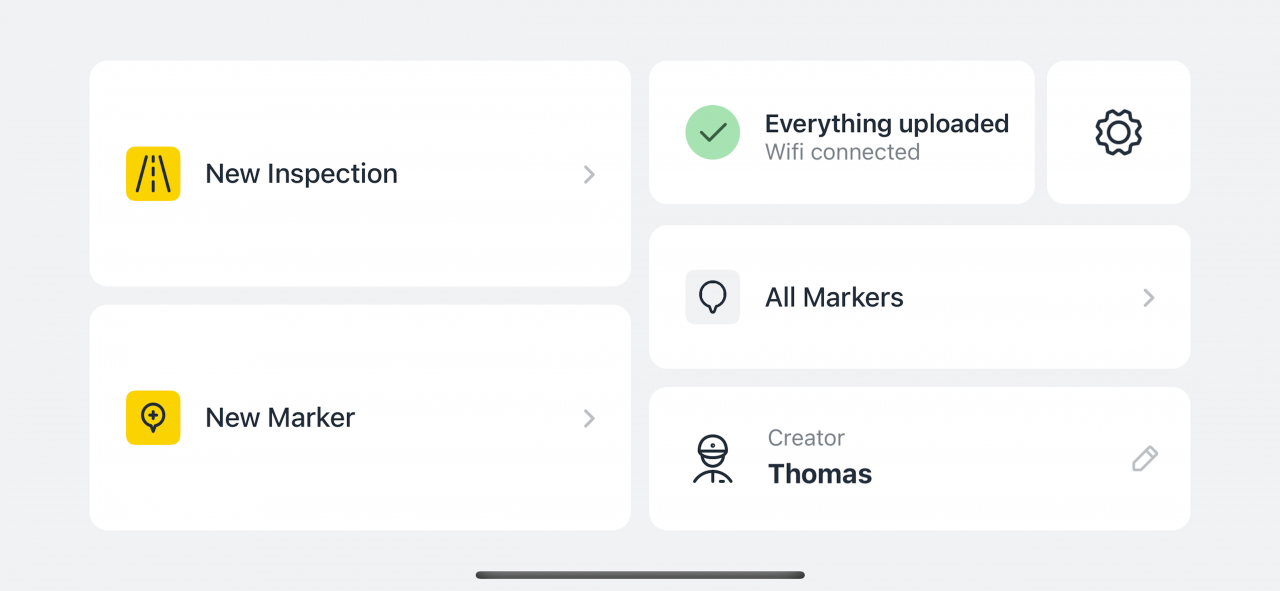Open the All Markers list
This screenshot has height=591, width=1280.
(x=834, y=296)
